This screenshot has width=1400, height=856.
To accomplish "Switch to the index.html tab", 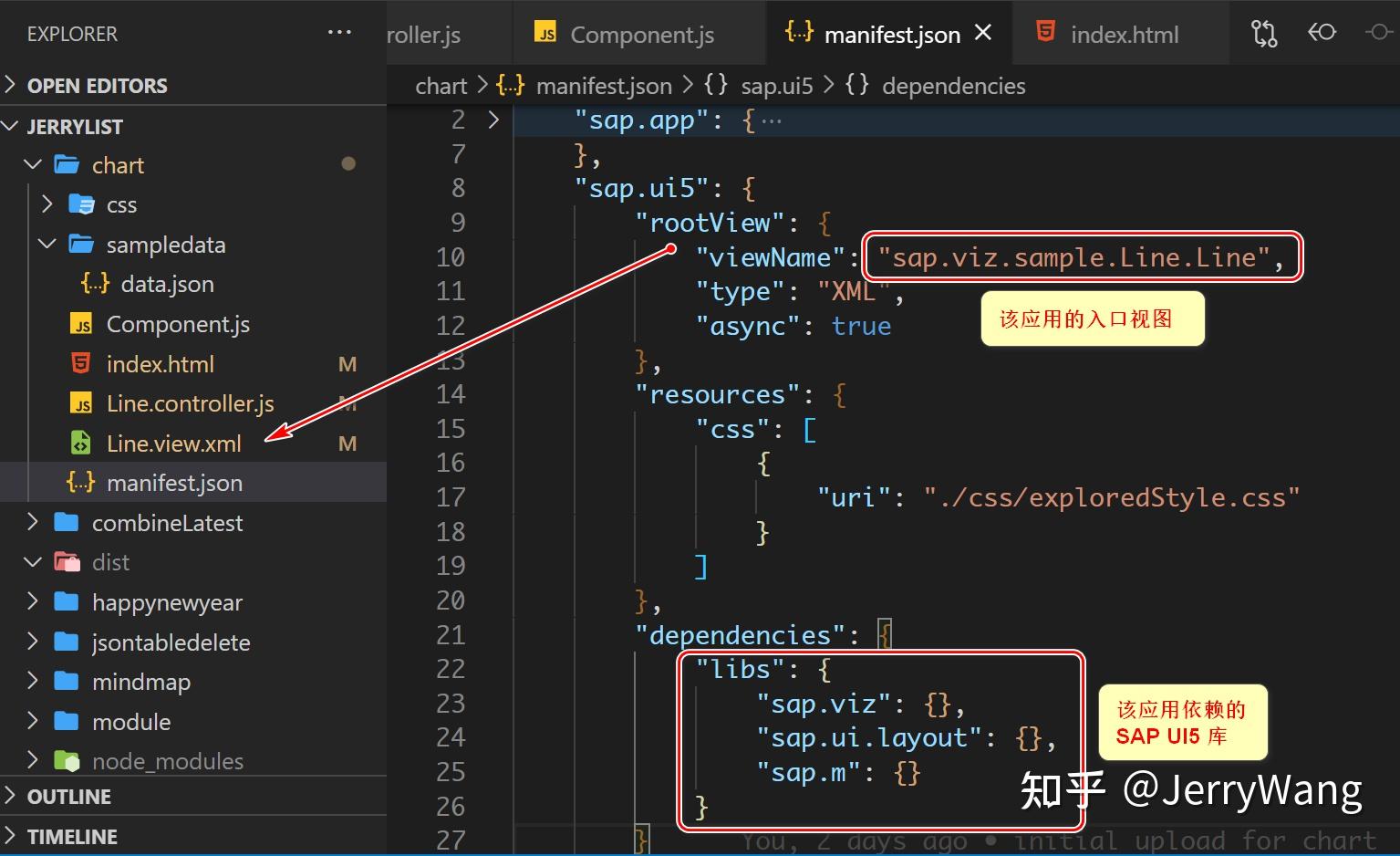I will point(1125,33).
